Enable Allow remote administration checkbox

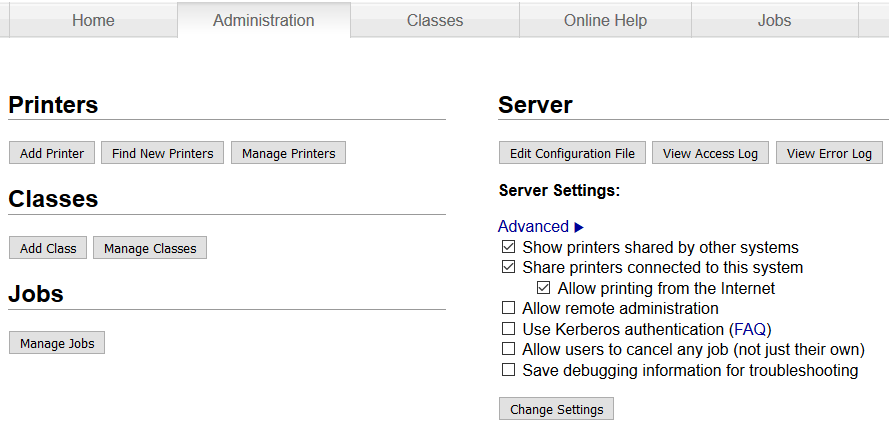pyautogui.click(x=509, y=308)
